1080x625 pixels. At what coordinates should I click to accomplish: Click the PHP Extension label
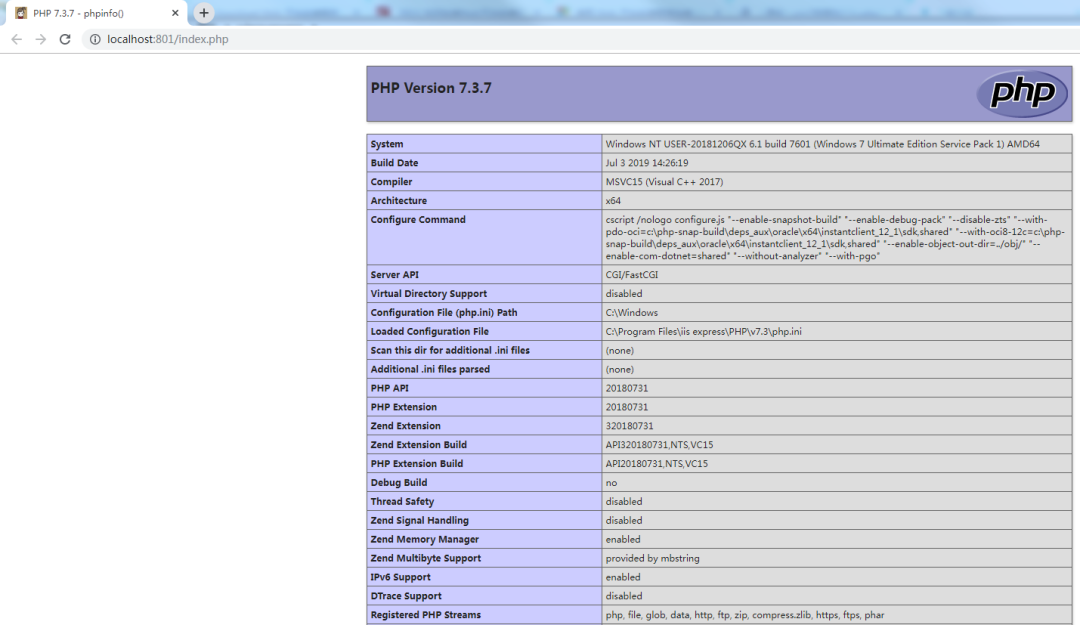click(x=404, y=407)
